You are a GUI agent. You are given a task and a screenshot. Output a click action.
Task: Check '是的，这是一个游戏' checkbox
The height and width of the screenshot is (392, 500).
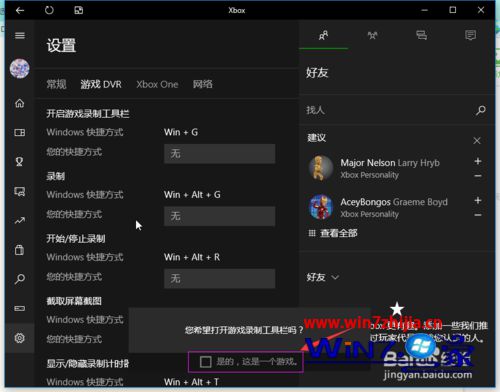[206, 362]
